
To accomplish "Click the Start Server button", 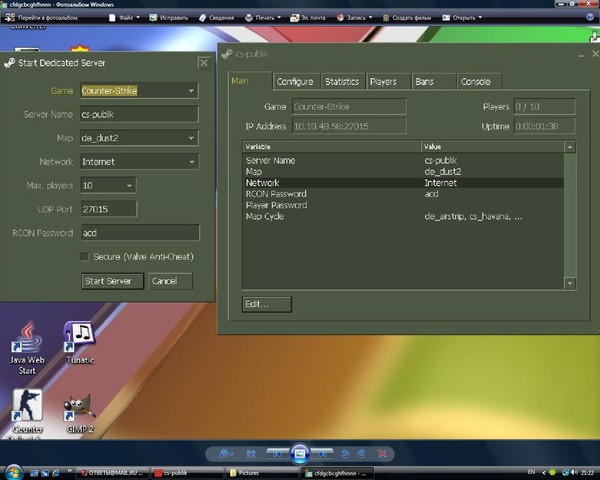I will pyautogui.click(x=112, y=281).
